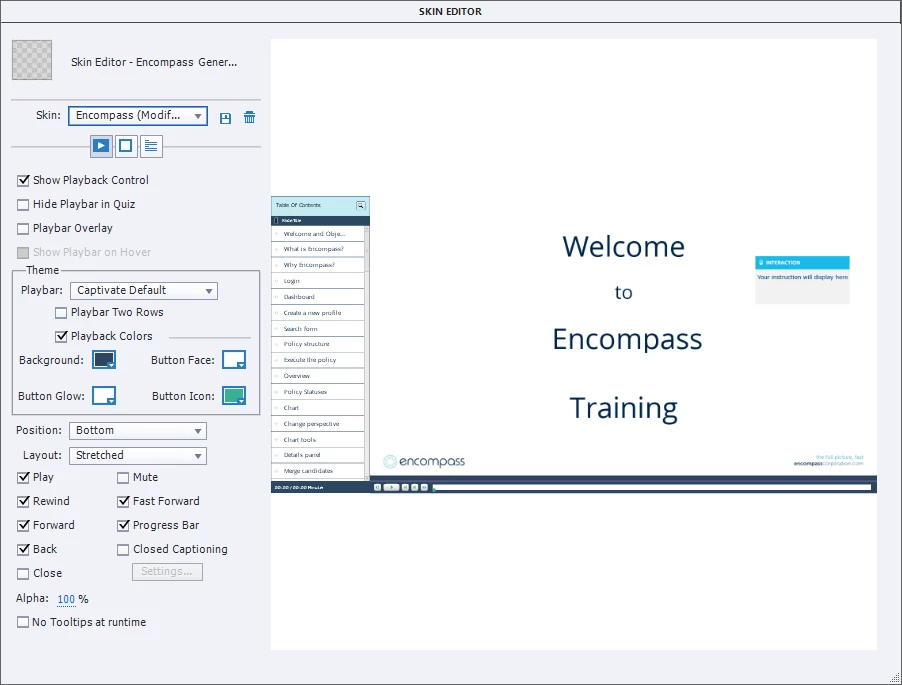Image resolution: width=902 pixels, height=685 pixels.
Task: Click 'Chart' TOC entry
Action: click(x=318, y=408)
